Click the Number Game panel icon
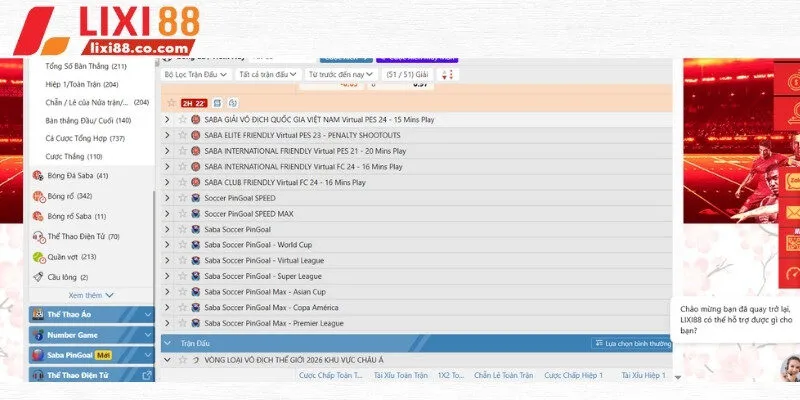This screenshot has height=400, width=800. point(38,334)
